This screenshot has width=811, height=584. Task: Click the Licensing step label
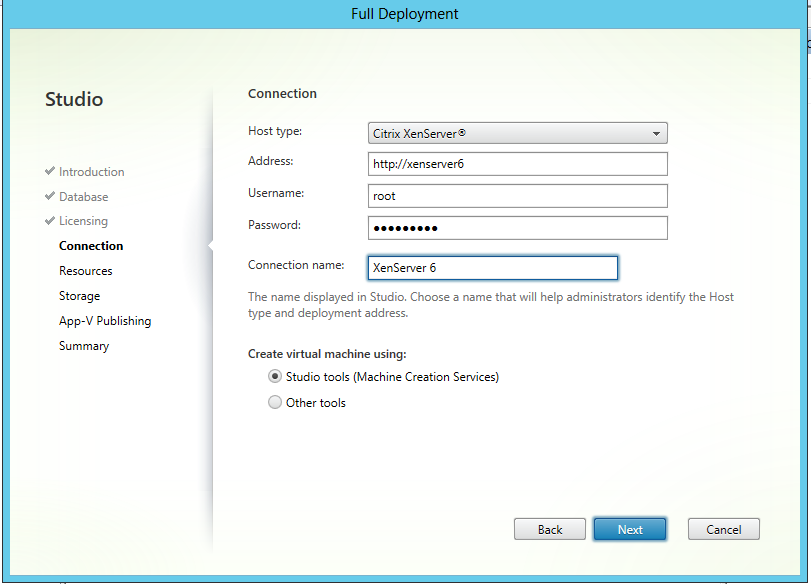[x=83, y=221]
